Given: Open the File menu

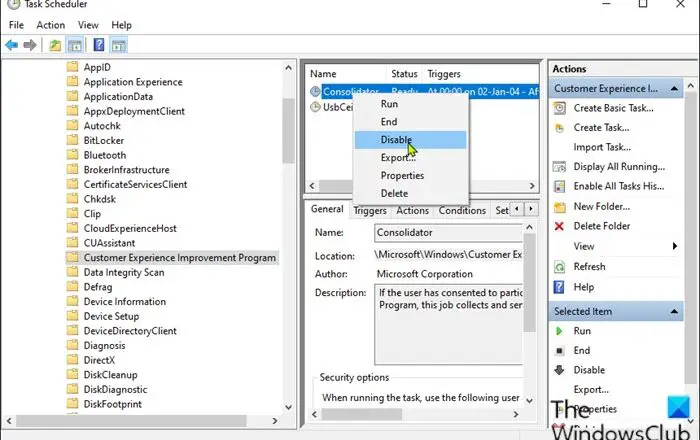Looking at the screenshot, I should pos(16,25).
